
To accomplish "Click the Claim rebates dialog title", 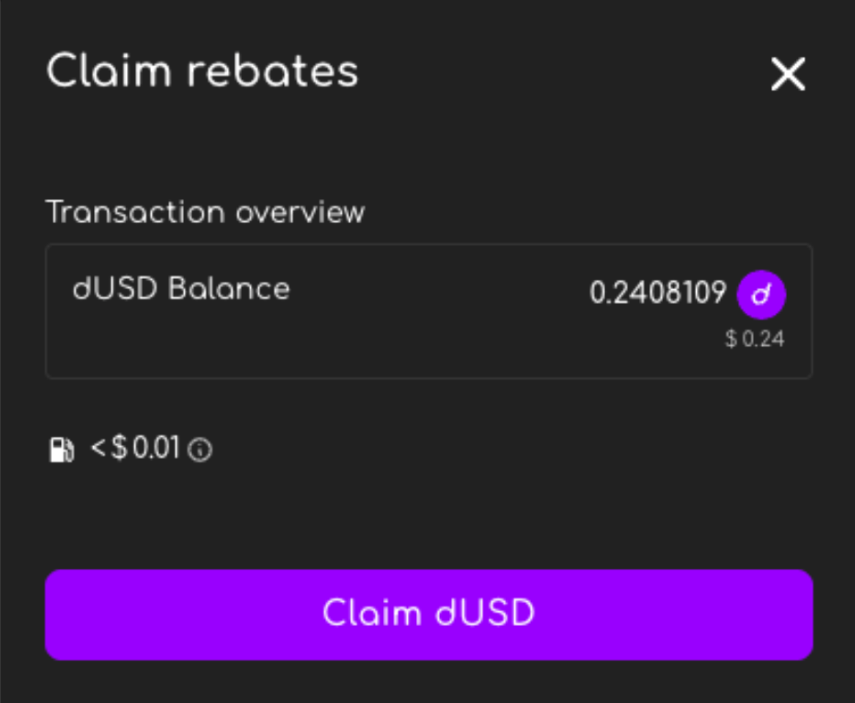I will click(x=202, y=72).
